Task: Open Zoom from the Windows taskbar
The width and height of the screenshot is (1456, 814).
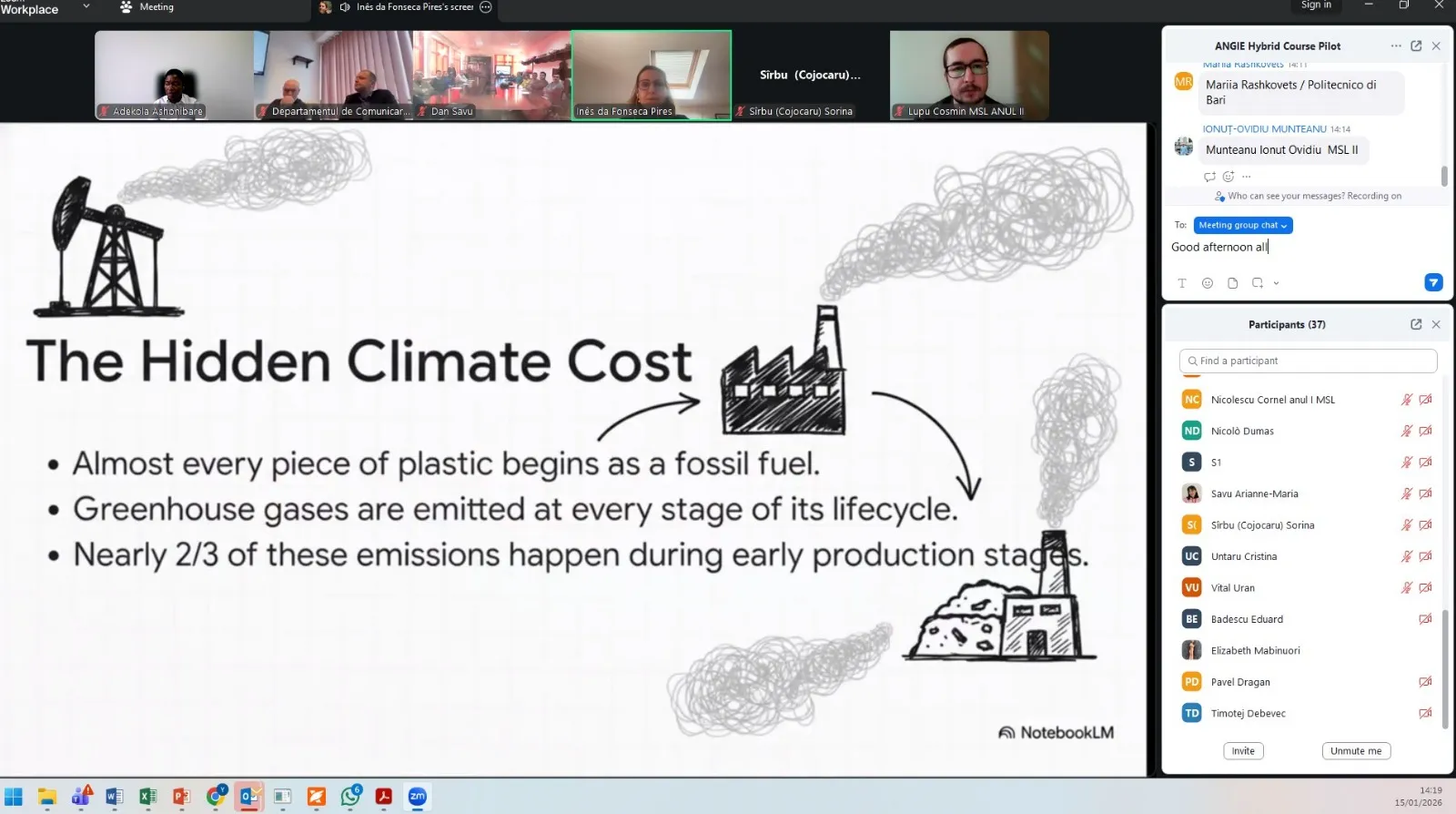Action: pos(418,797)
